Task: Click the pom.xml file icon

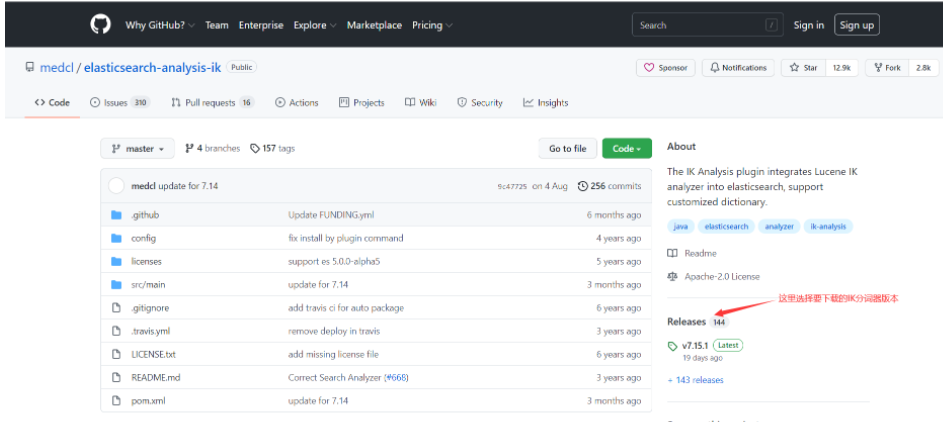Action: point(117,400)
